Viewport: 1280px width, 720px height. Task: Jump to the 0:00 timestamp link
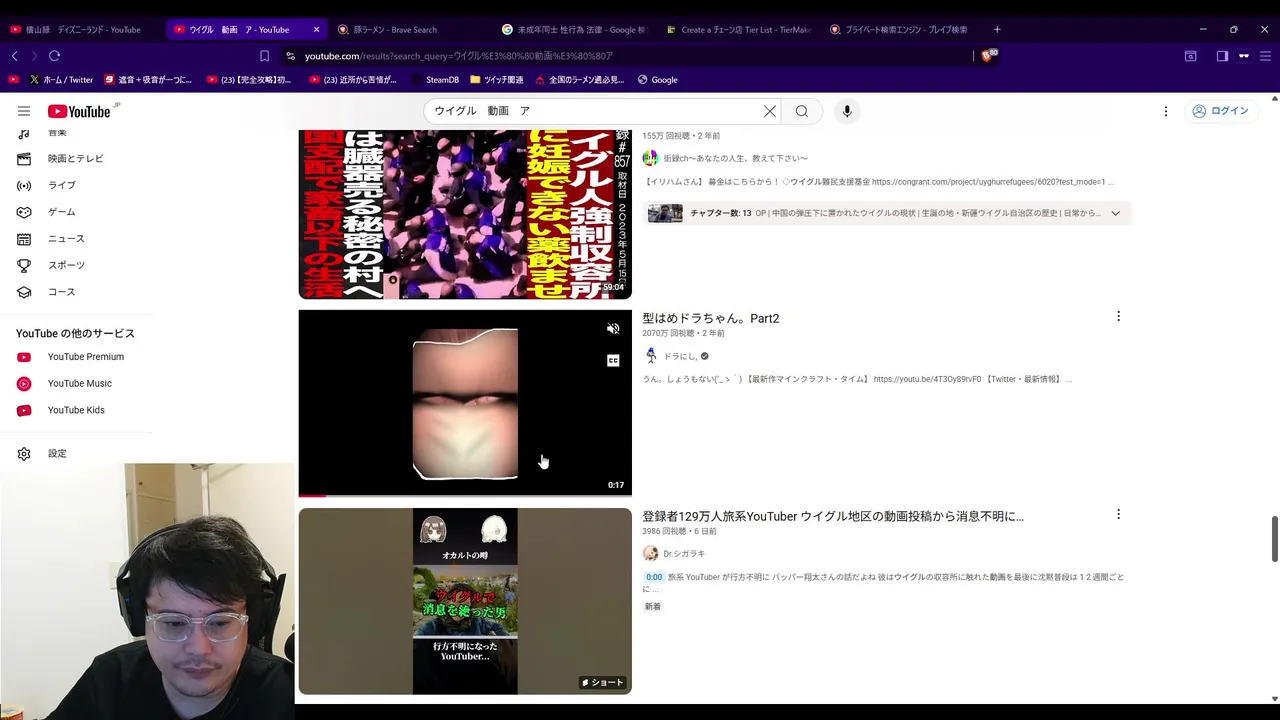click(x=654, y=577)
